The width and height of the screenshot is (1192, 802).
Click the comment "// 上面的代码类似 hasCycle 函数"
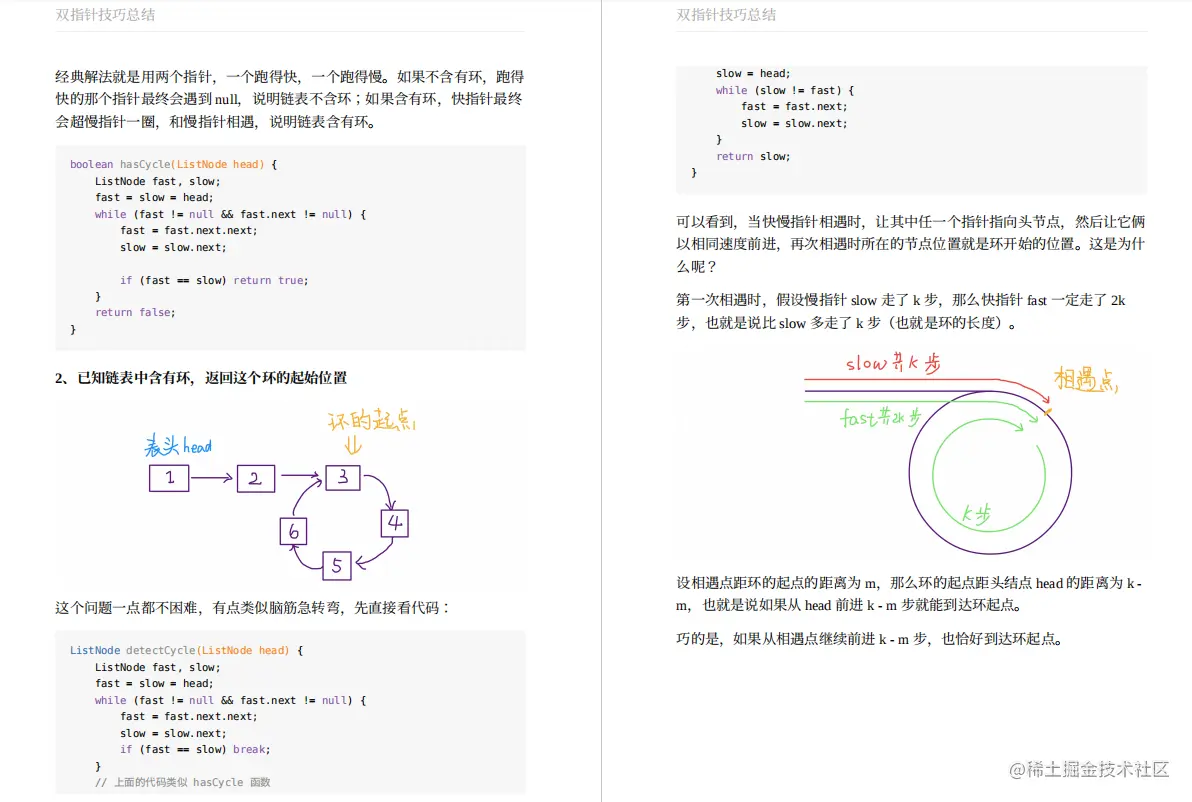(182, 782)
